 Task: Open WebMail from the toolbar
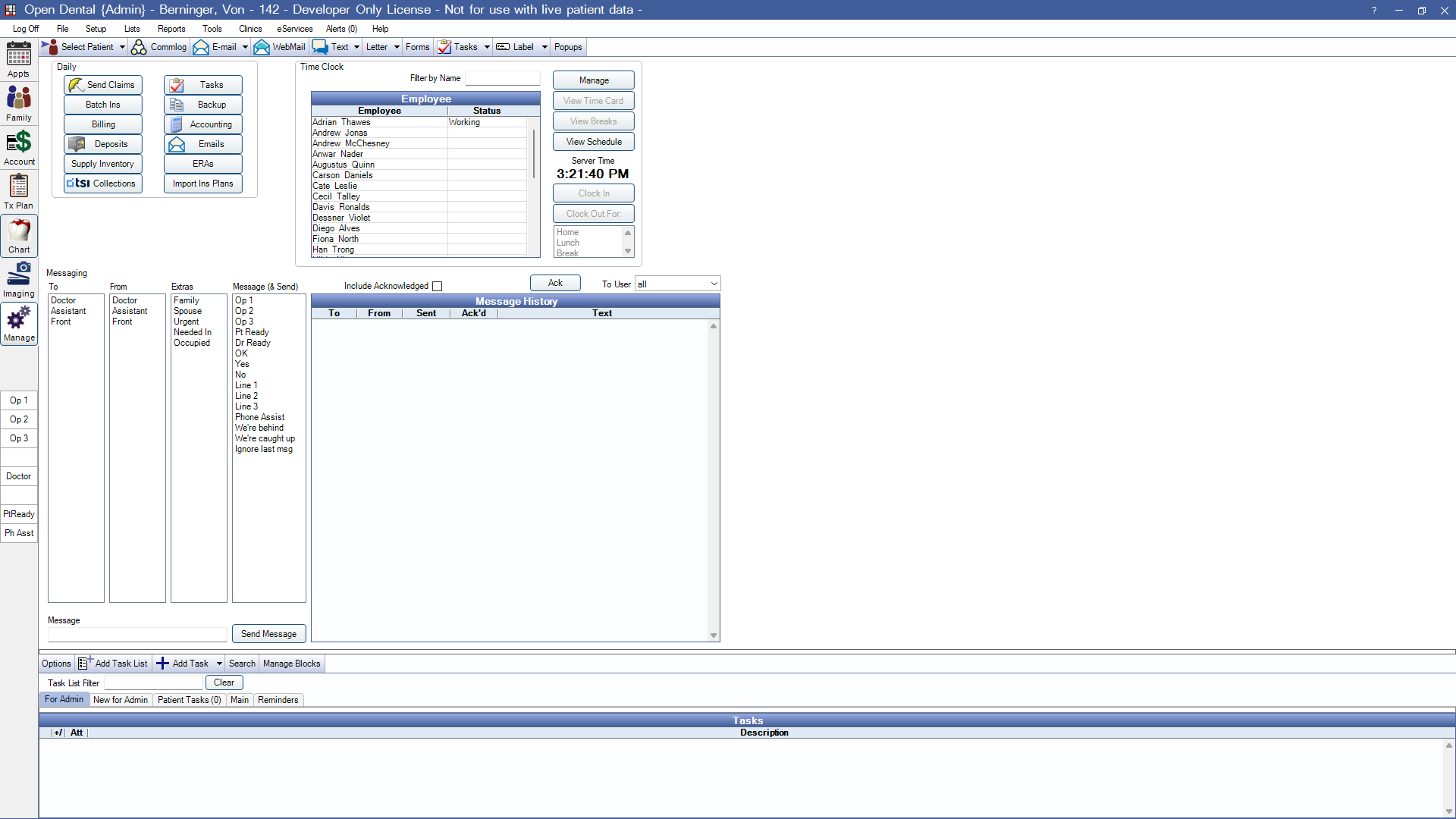pos(280,47)
